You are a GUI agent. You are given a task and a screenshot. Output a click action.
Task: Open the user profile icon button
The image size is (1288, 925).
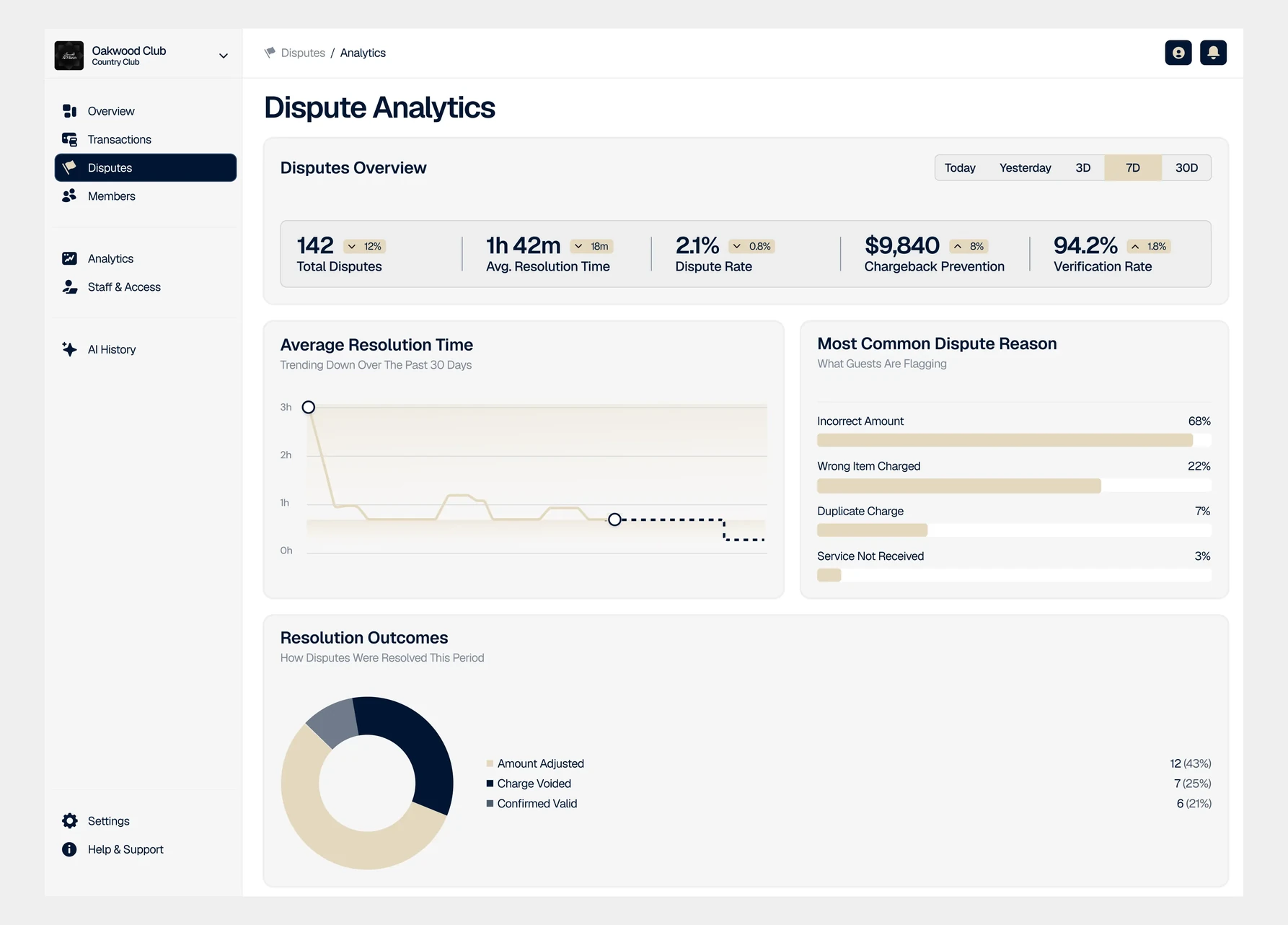pos(1178,53)
